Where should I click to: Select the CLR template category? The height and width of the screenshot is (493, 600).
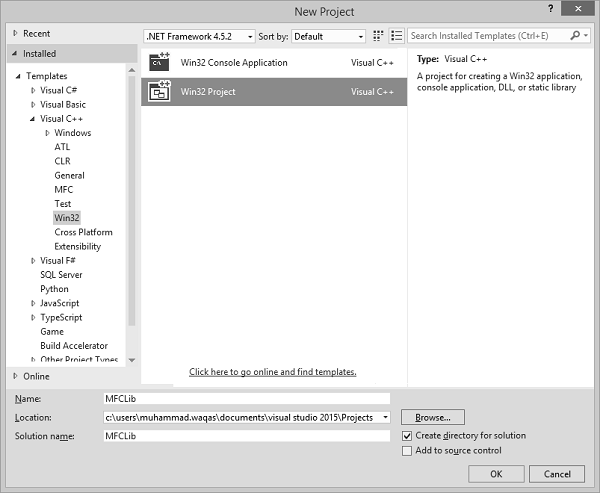coord(62,161)
